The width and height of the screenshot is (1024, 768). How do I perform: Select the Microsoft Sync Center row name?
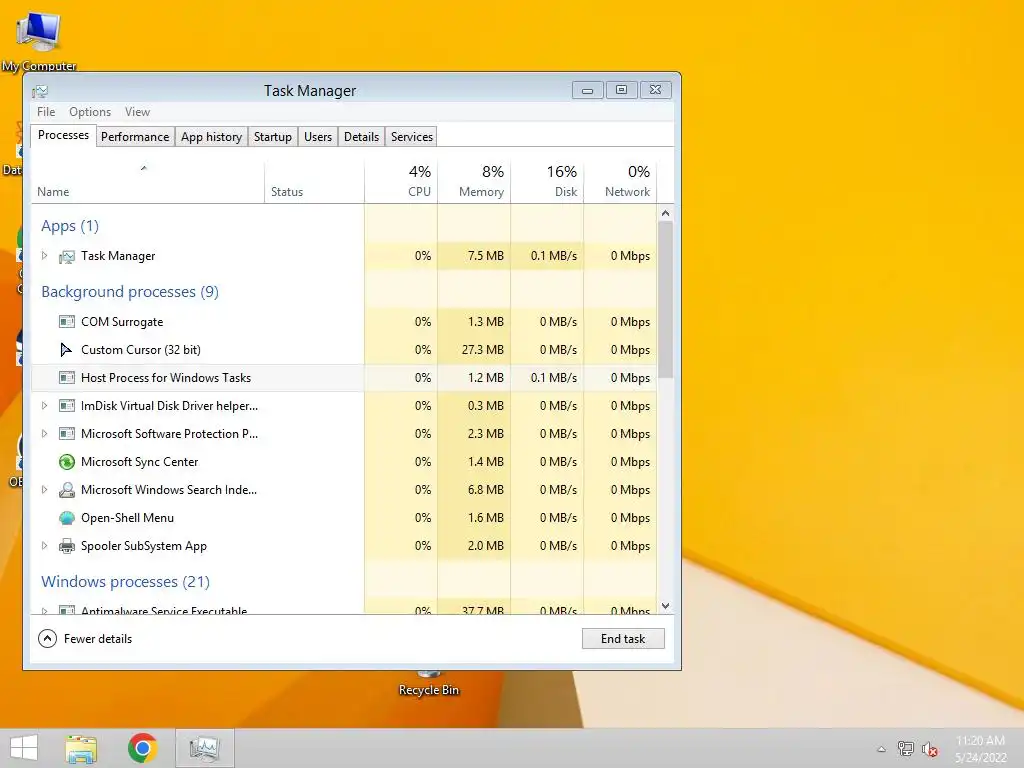tap(139, 462)
